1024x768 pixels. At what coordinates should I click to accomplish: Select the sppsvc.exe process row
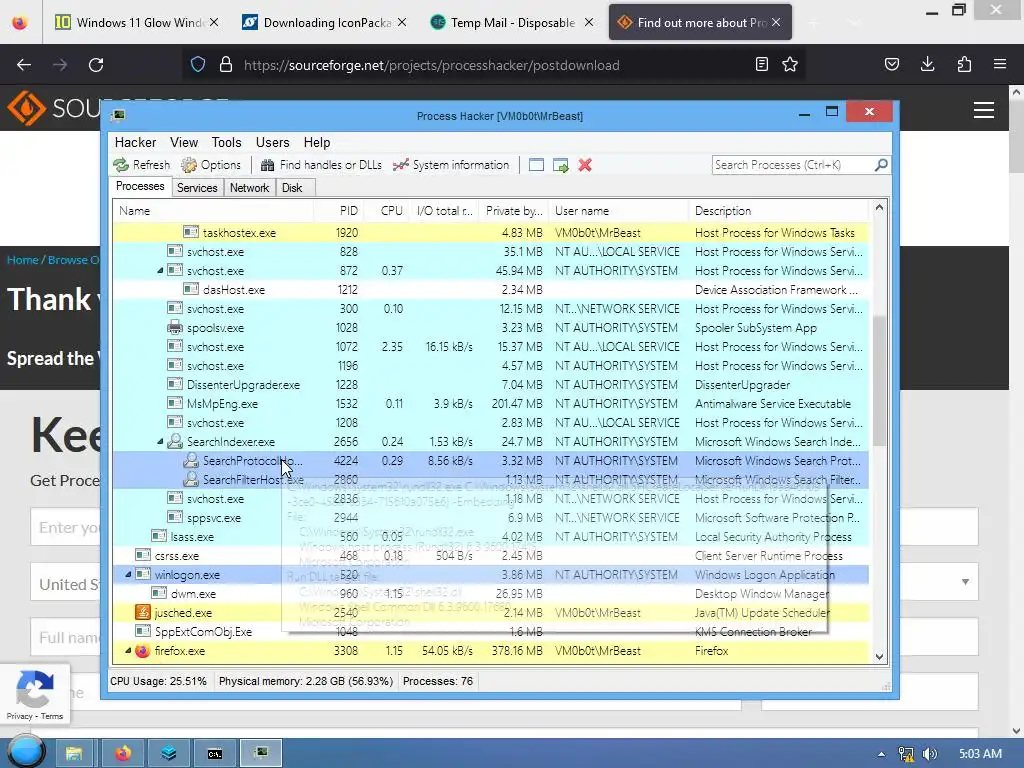click(492, 518)
